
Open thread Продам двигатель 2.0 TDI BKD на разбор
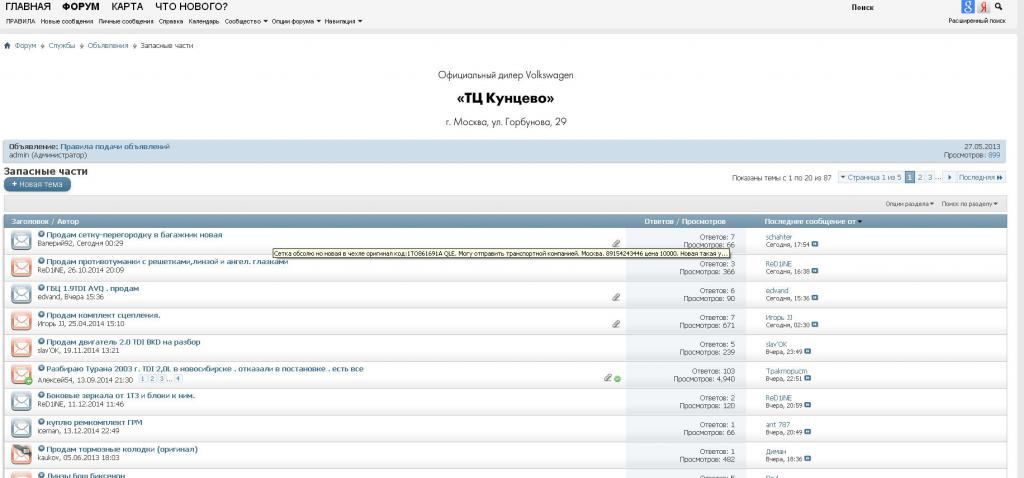(x=123, y=342)
